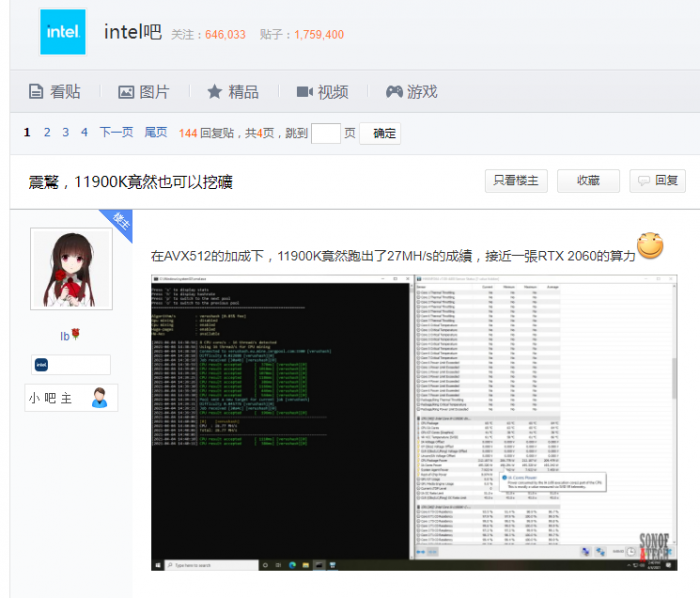Go to the 视频 tab
The image size is (700, 598).
pos(322,92)
